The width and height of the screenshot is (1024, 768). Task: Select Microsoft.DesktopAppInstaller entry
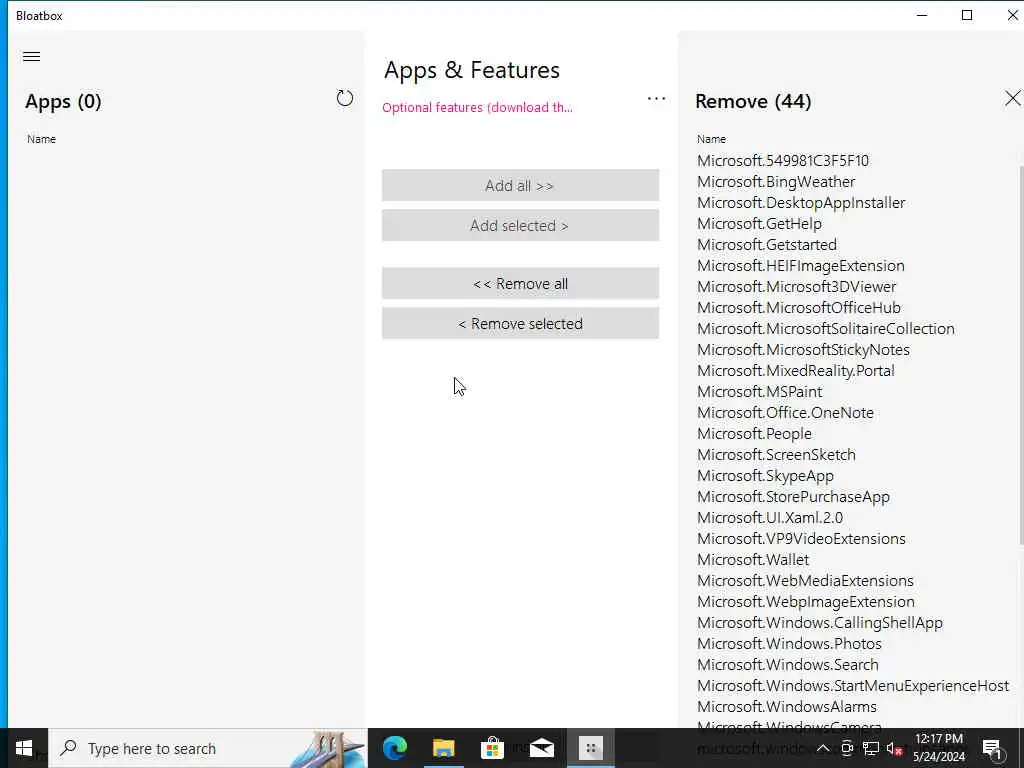tap(801, 202)
